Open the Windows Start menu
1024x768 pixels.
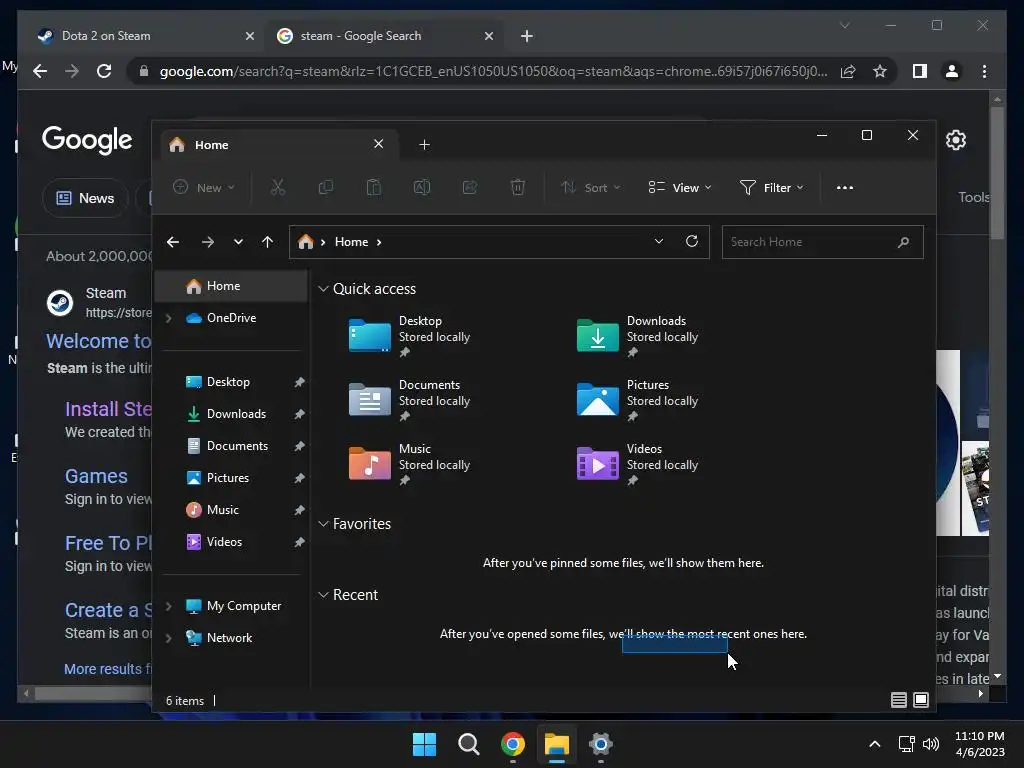coord(424,744)
